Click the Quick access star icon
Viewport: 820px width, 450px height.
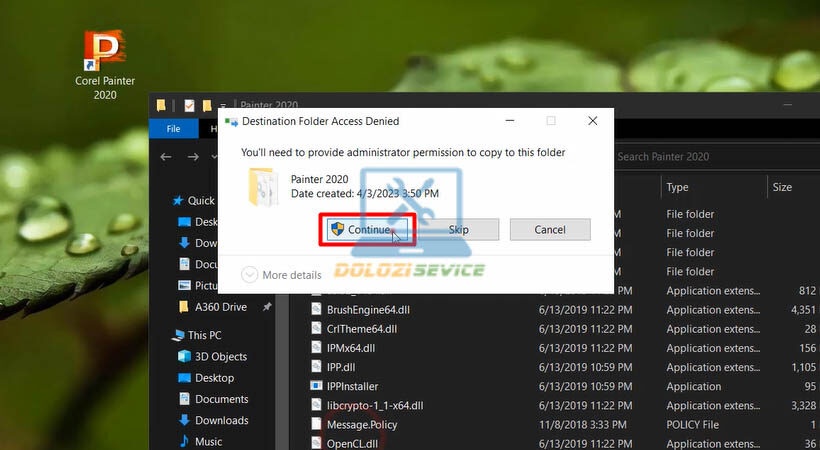pos(178,200)
